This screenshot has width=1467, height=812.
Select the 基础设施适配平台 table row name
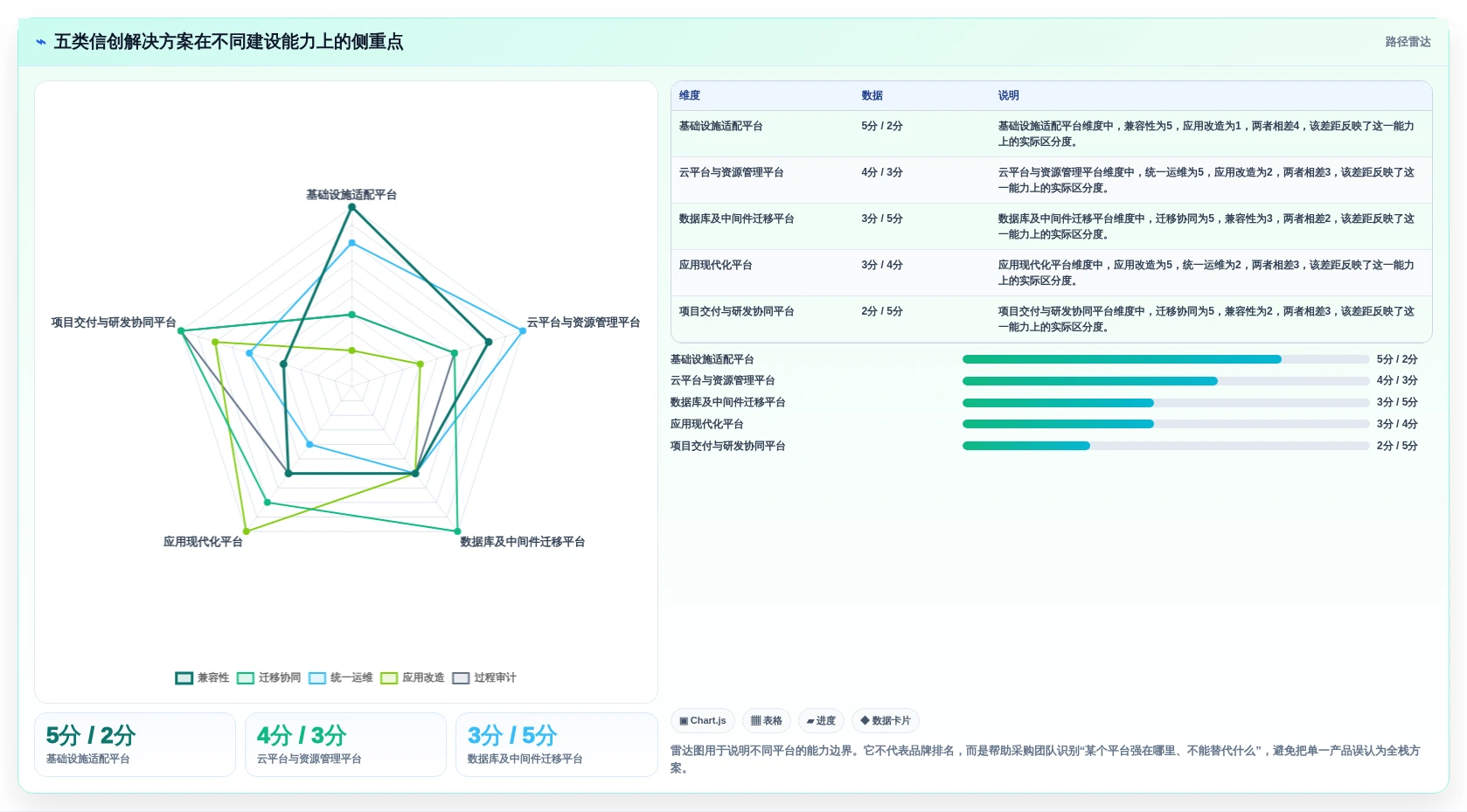click(x=720, y=126)
